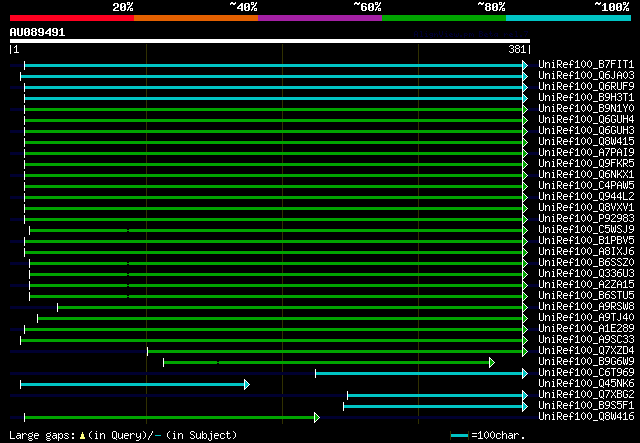Select the UniRef100_B6STU5 label
The height and width of the screenshot is (443, 640).
(586, 296)
